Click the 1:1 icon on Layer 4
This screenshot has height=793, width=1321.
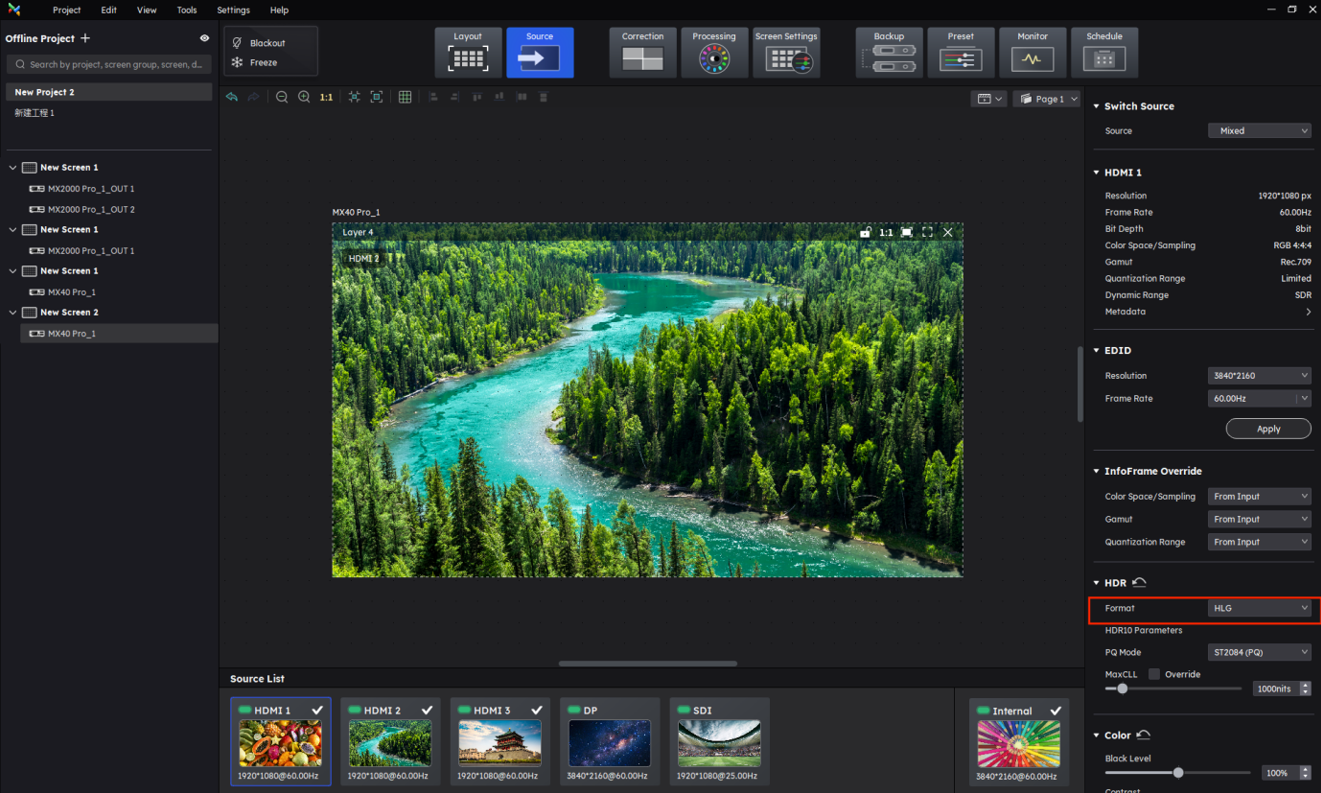tap(886, 232)
